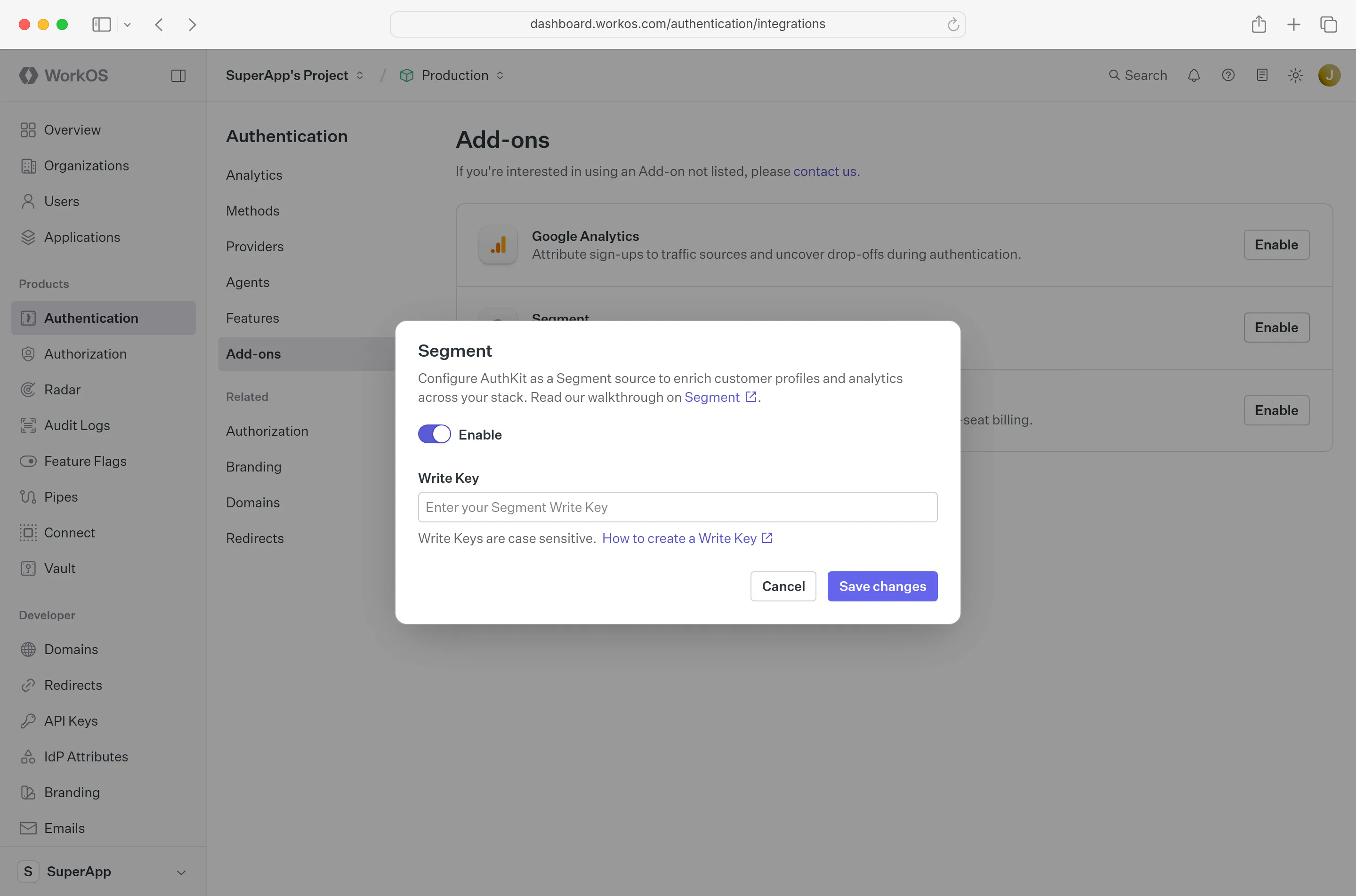Open the Methods section

[253, 211]
